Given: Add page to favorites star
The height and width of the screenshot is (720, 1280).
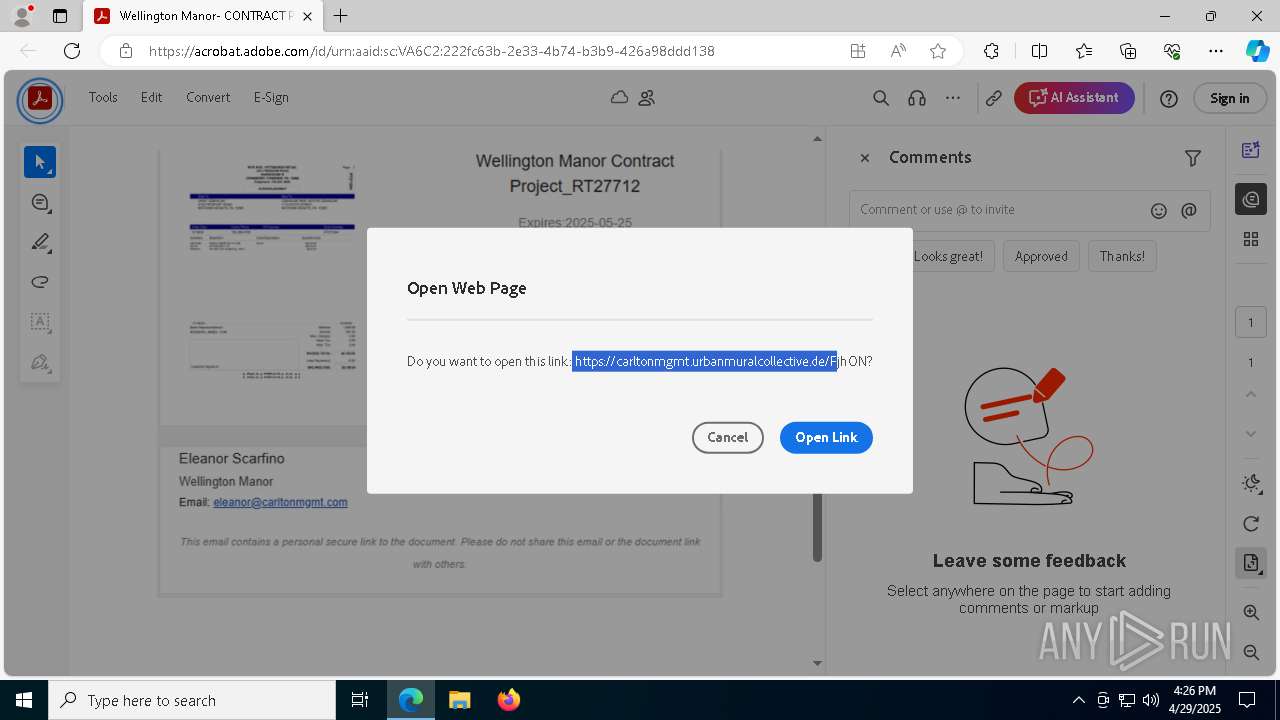Looking at the screenshot, I should tap(938, 51).
